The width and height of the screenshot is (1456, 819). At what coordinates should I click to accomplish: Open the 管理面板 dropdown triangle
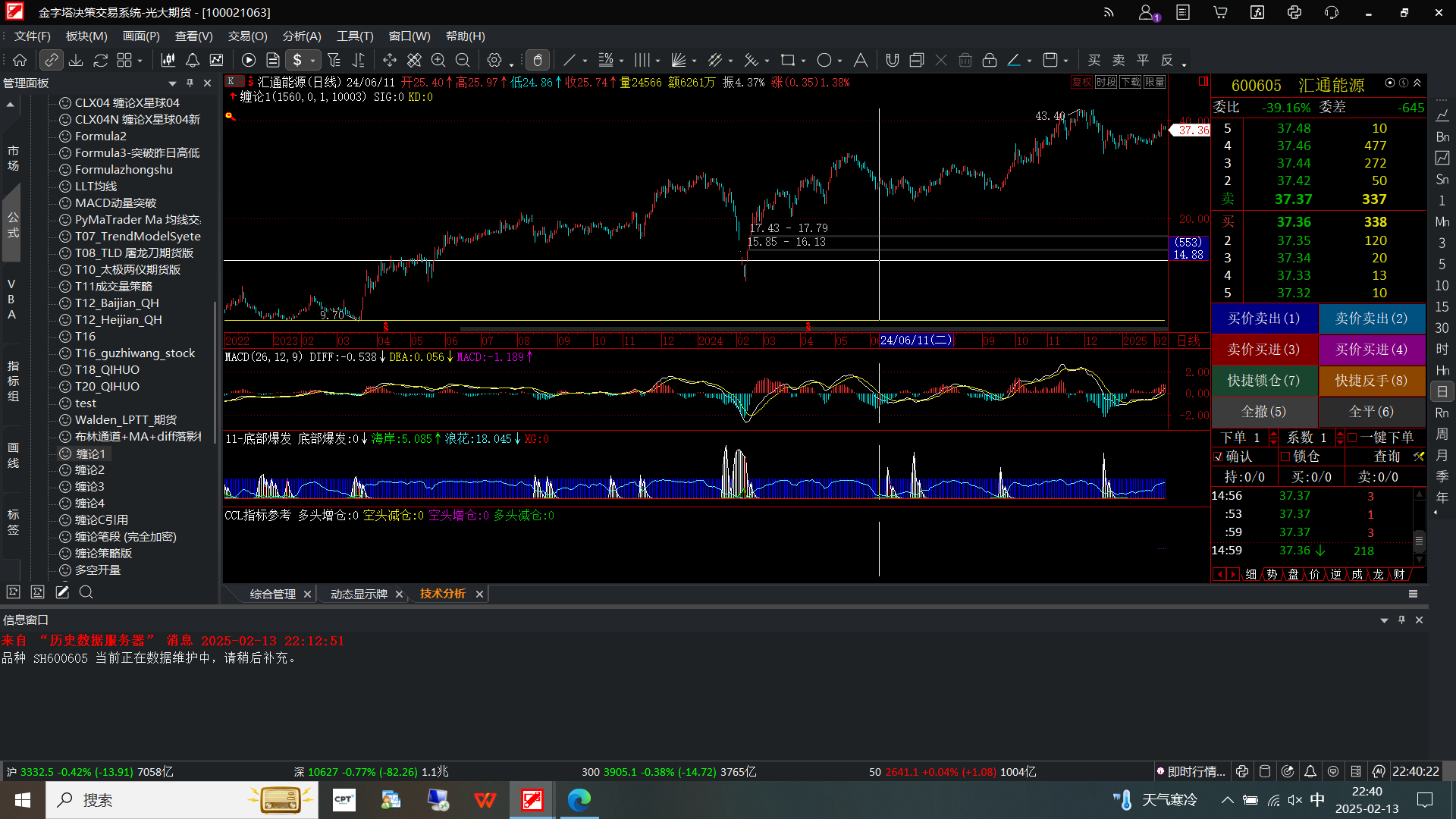172,83
